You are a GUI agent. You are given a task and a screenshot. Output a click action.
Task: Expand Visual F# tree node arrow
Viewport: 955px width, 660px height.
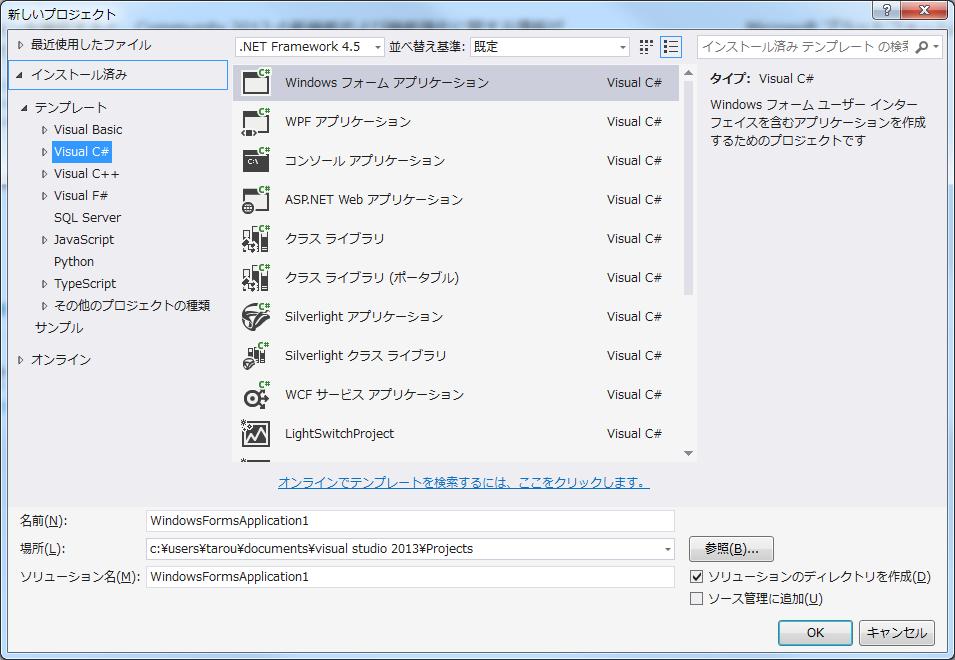(x=44, y=195)
